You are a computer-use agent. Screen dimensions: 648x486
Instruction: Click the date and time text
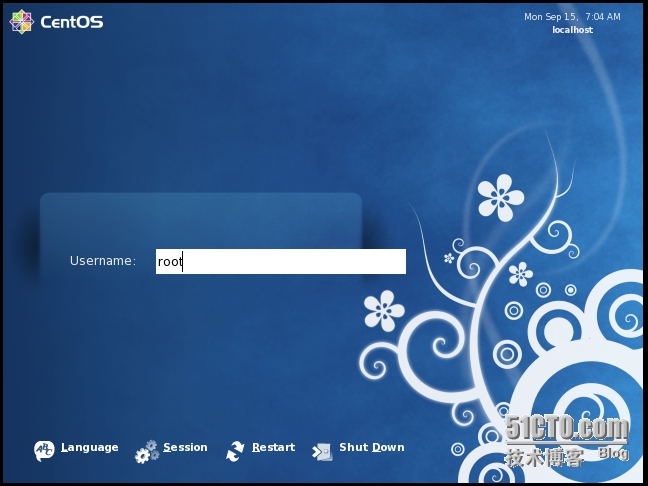pos(572,17)
